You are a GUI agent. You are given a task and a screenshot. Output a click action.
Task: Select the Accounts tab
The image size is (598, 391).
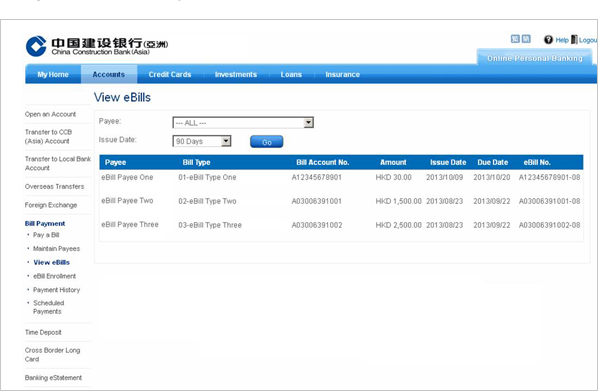tap(109, 74)
